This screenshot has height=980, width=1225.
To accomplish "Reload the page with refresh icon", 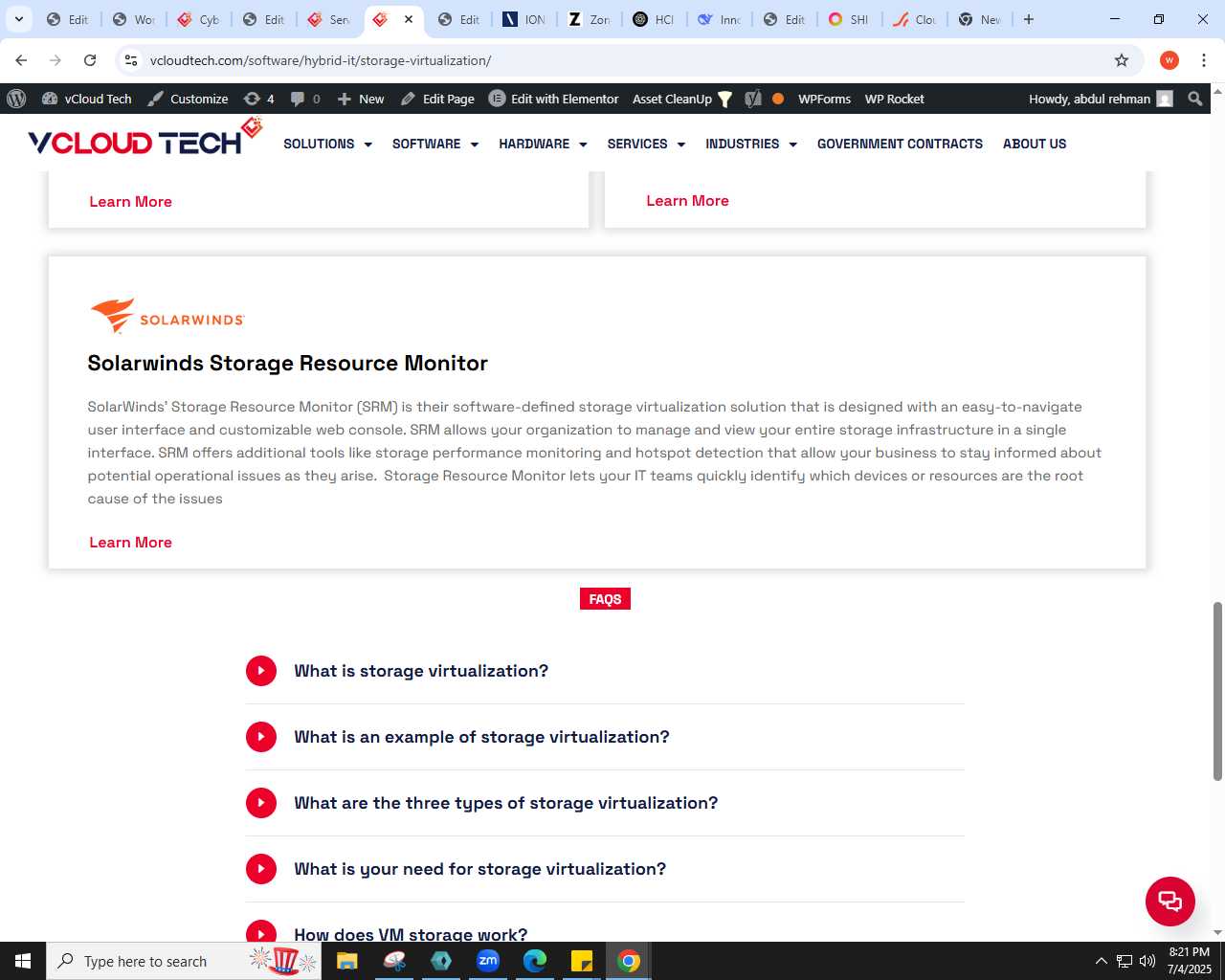I will (x=90, y=60).
